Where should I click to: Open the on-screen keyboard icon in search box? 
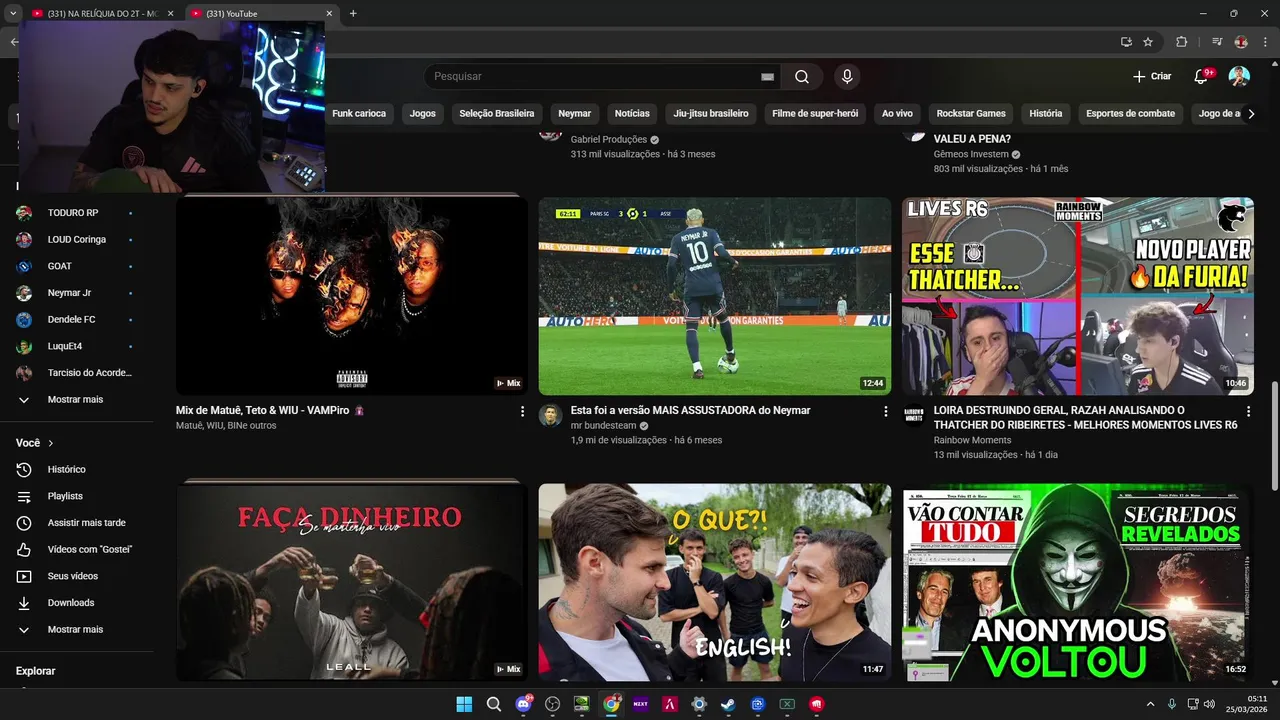(767, 76)
